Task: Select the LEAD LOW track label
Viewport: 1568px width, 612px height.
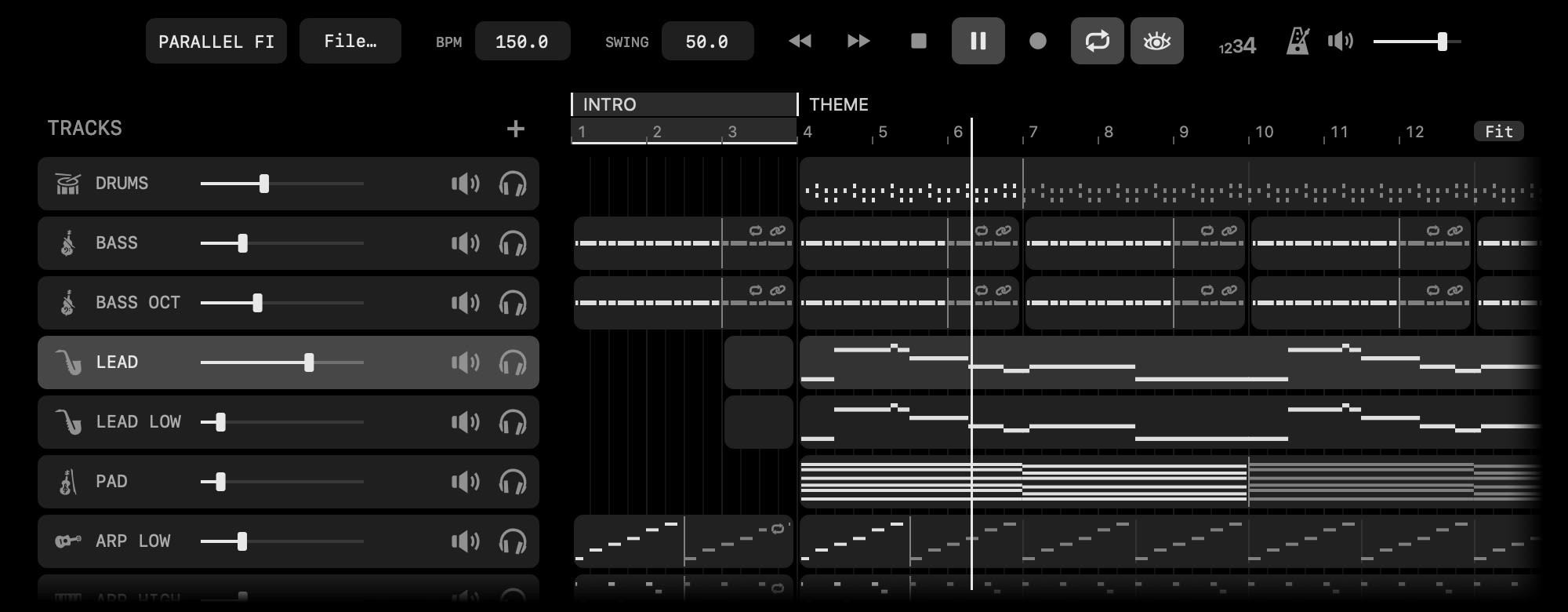Action: click(138, 422)
